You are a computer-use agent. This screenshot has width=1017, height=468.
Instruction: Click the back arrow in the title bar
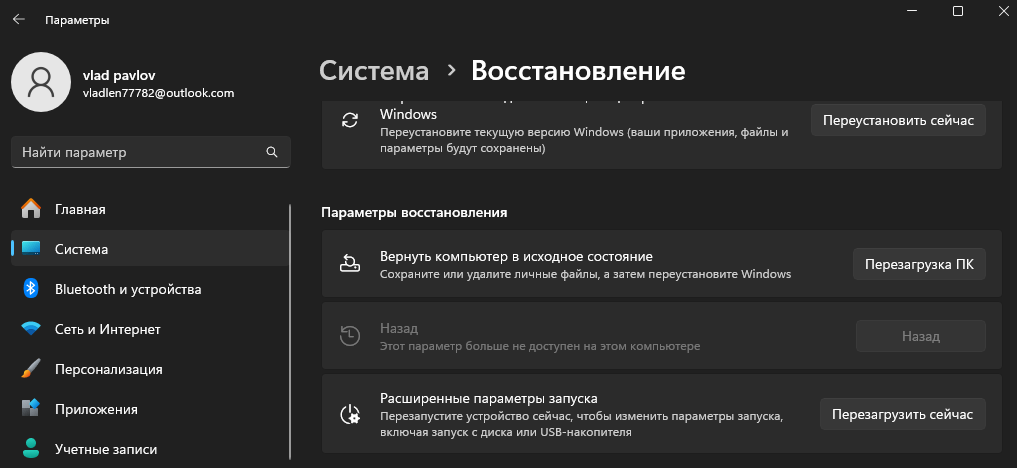[19, 19]
